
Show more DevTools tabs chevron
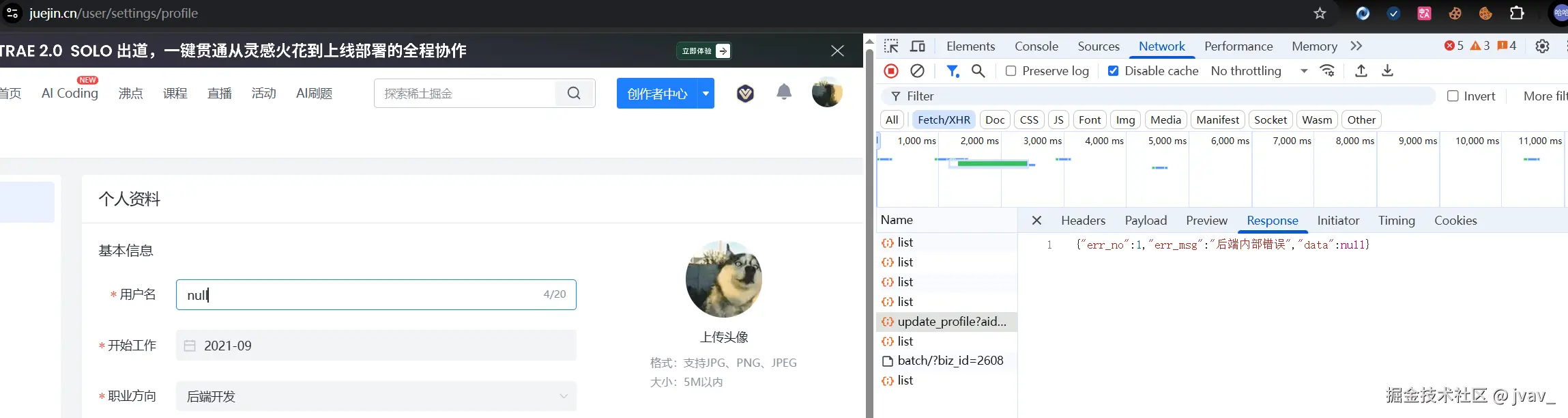1356,46
